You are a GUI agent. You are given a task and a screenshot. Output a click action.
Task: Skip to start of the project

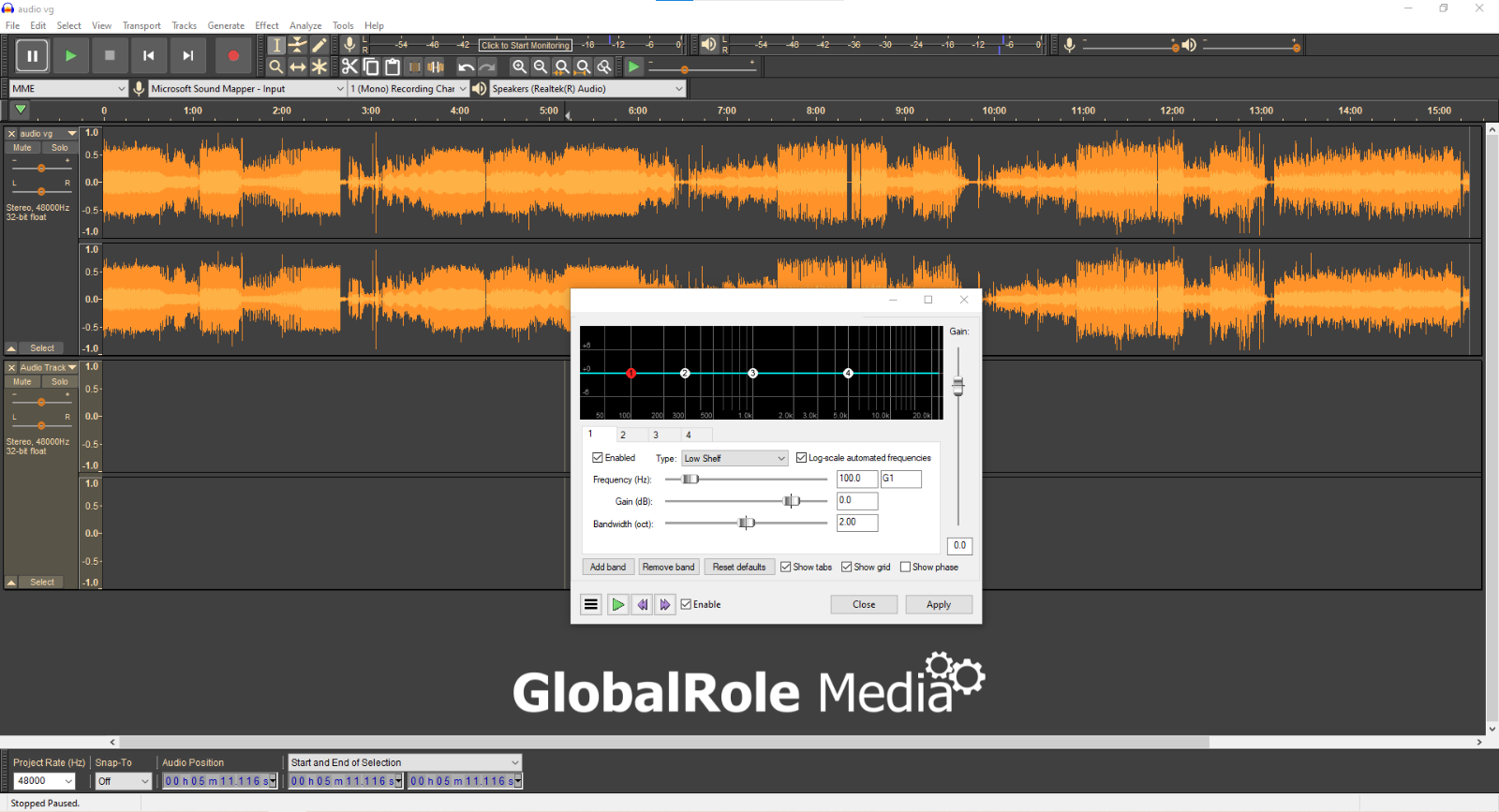click(149, 55)
